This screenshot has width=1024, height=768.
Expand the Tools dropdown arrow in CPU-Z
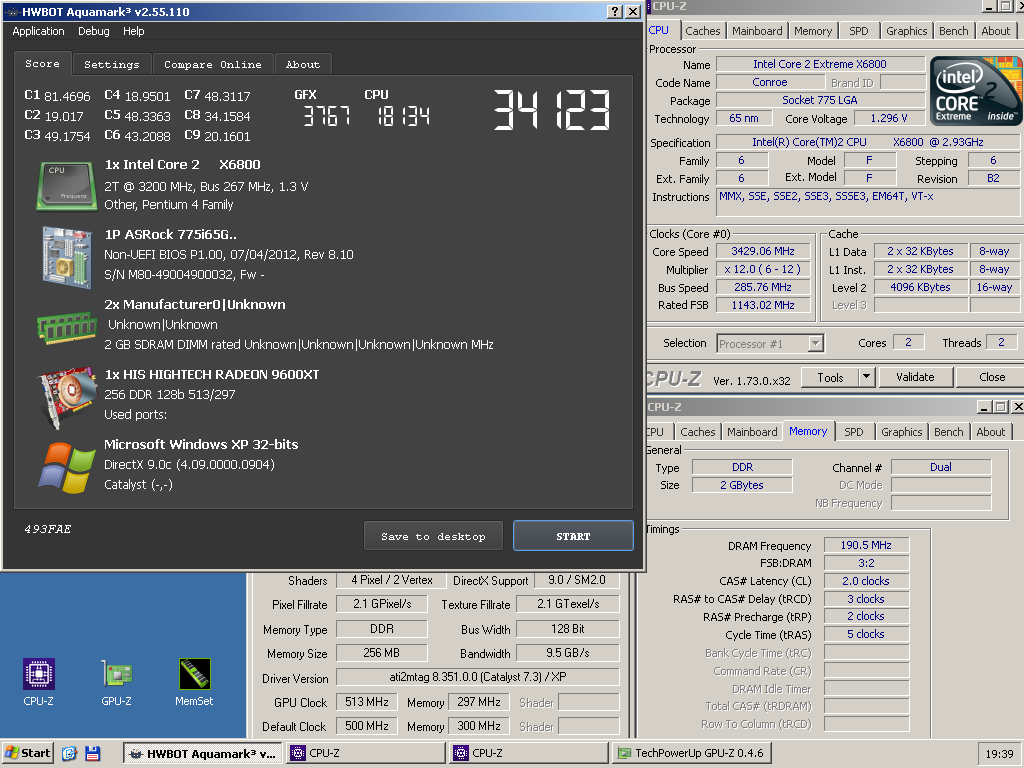[x=867, y=377]
